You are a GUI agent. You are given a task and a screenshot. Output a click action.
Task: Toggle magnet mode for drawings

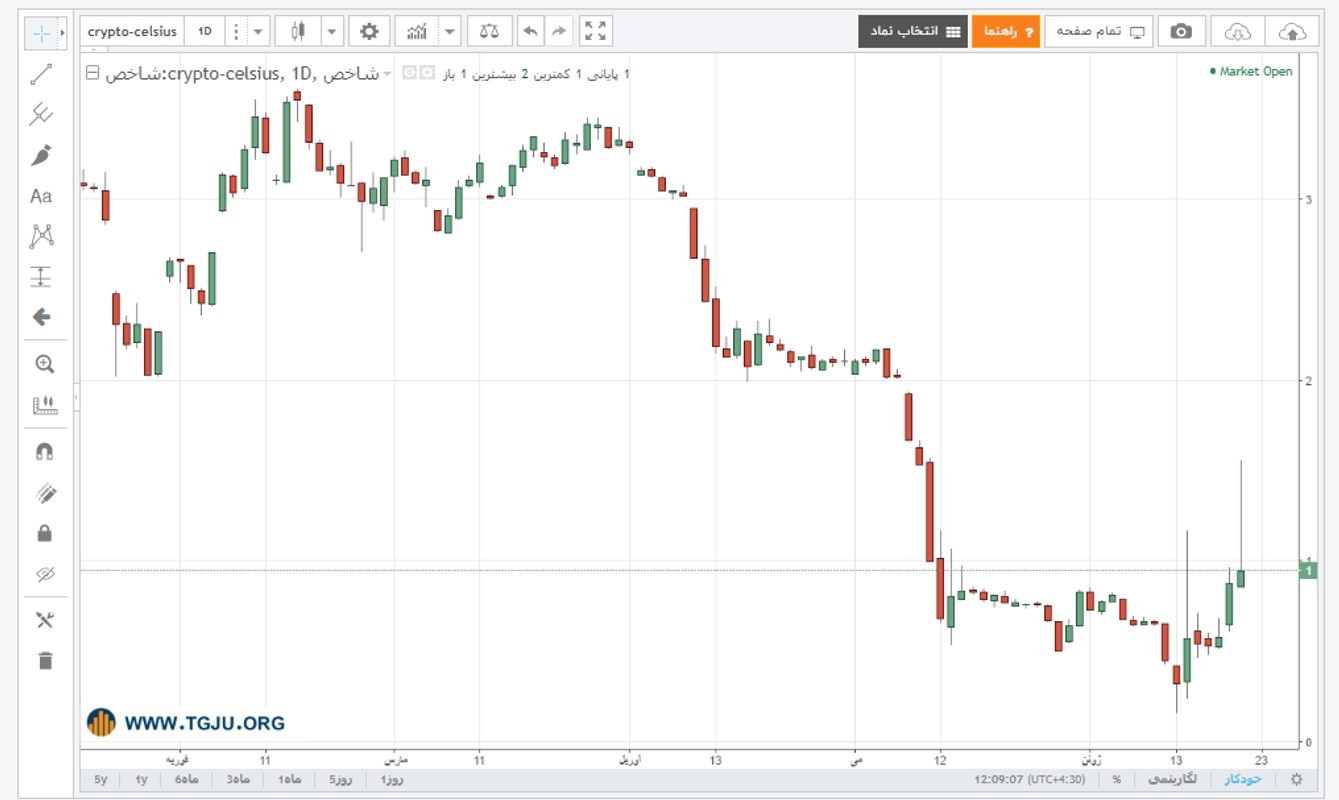tap(44, 452)
